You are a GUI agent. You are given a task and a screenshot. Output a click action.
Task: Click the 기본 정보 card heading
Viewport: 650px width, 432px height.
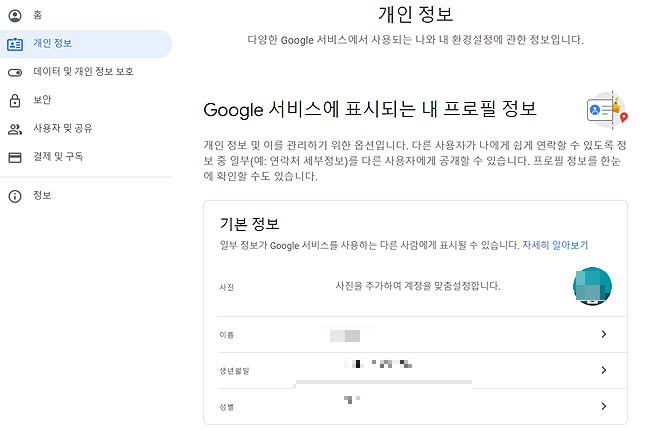tap(250, 224)
